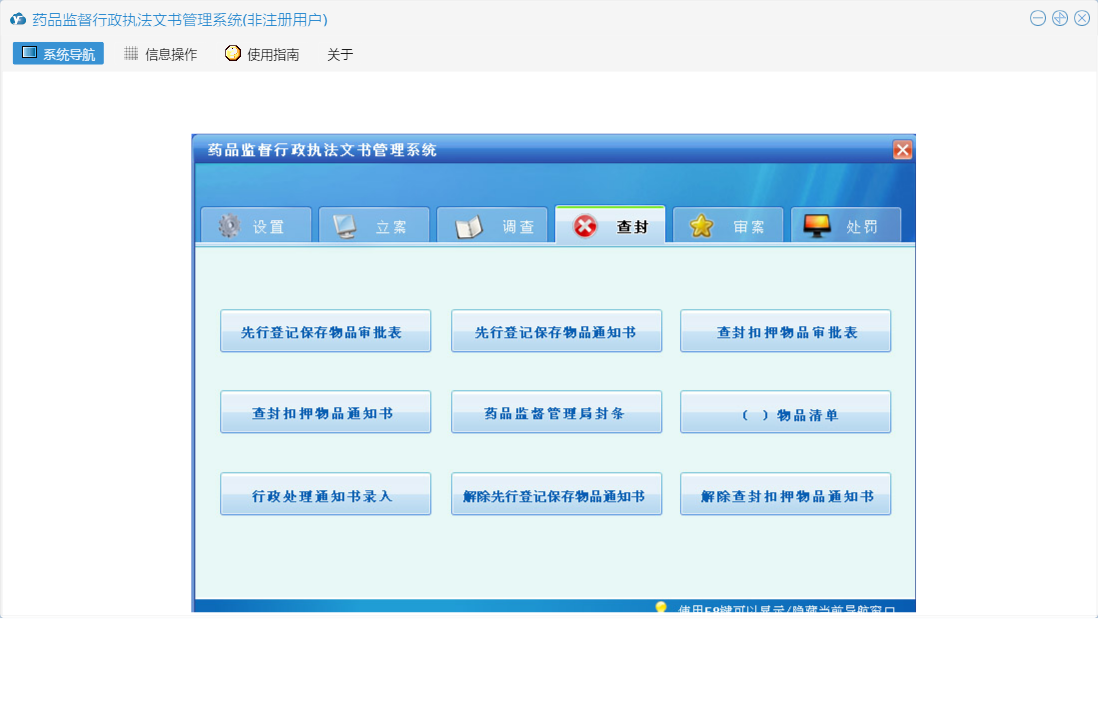Open the 系统导航 menu
1098x719 pixels.
58,53
